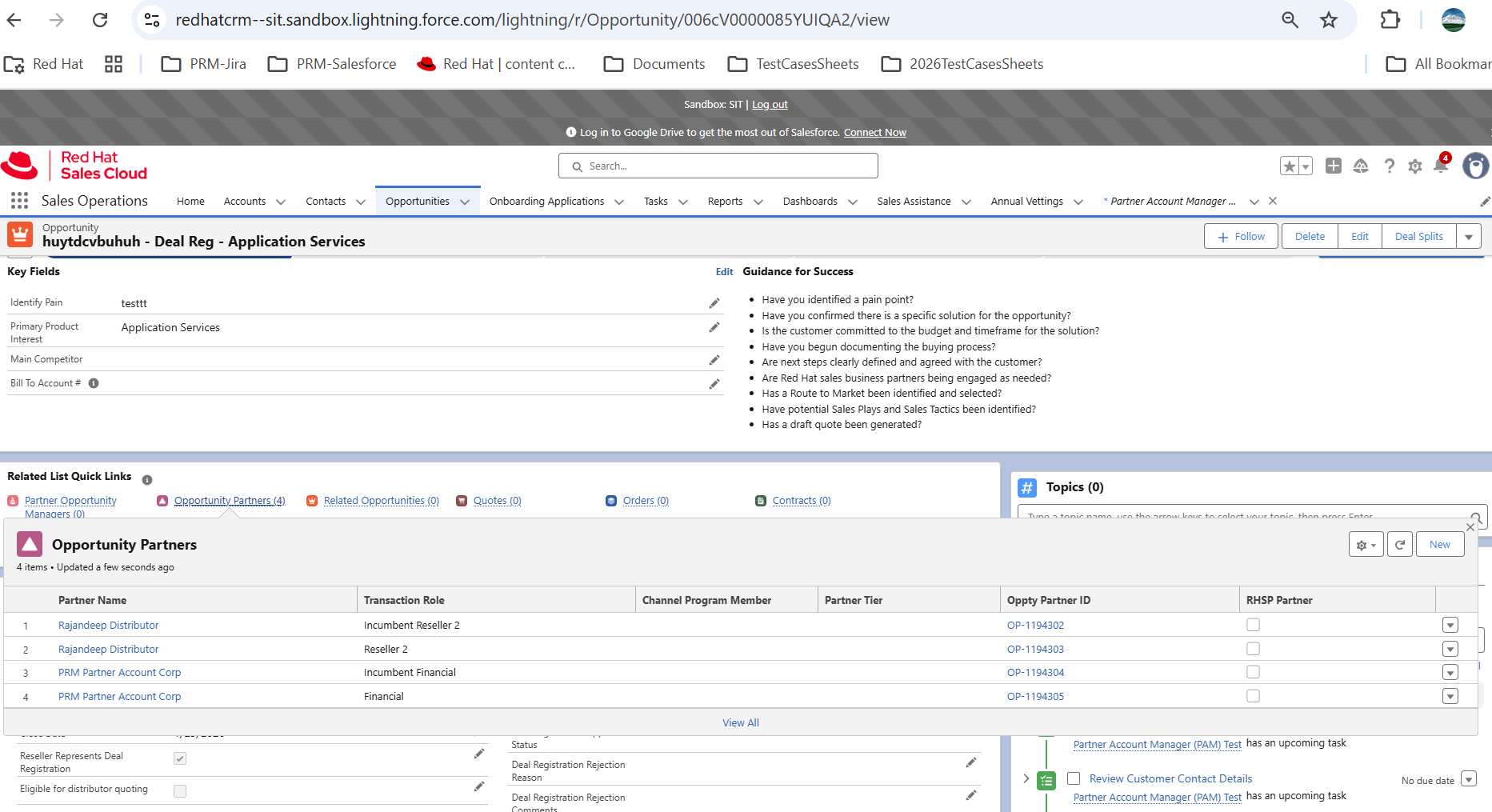1492x812 pixels.
Task: Open PRM Partner Account Corp Financial row link
Action: [x=119, y=696]
